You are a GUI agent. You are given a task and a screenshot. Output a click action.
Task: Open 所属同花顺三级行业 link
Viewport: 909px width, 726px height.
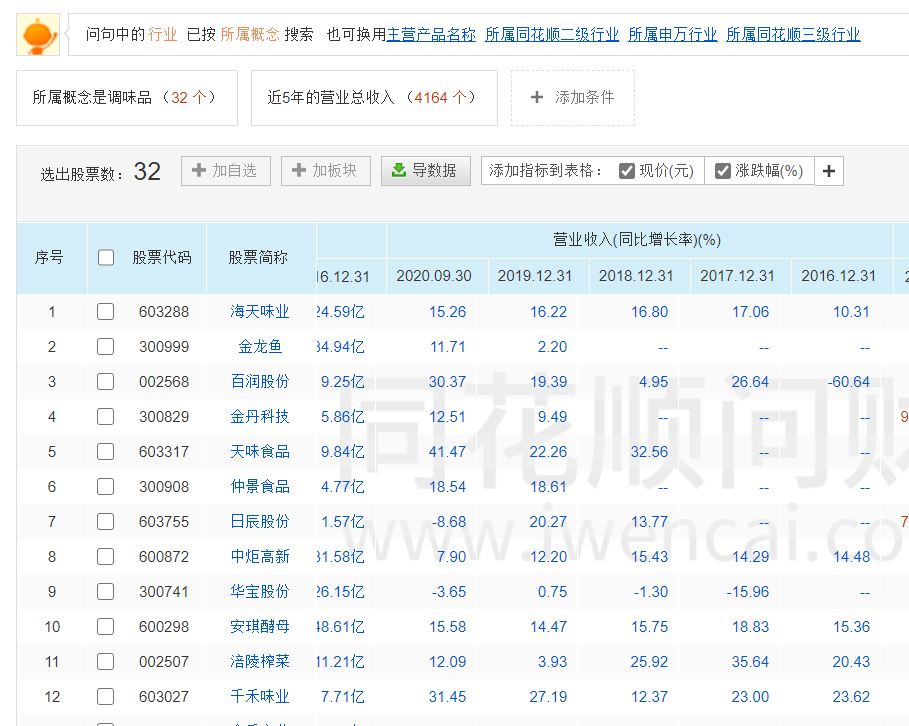pos(793,34)
